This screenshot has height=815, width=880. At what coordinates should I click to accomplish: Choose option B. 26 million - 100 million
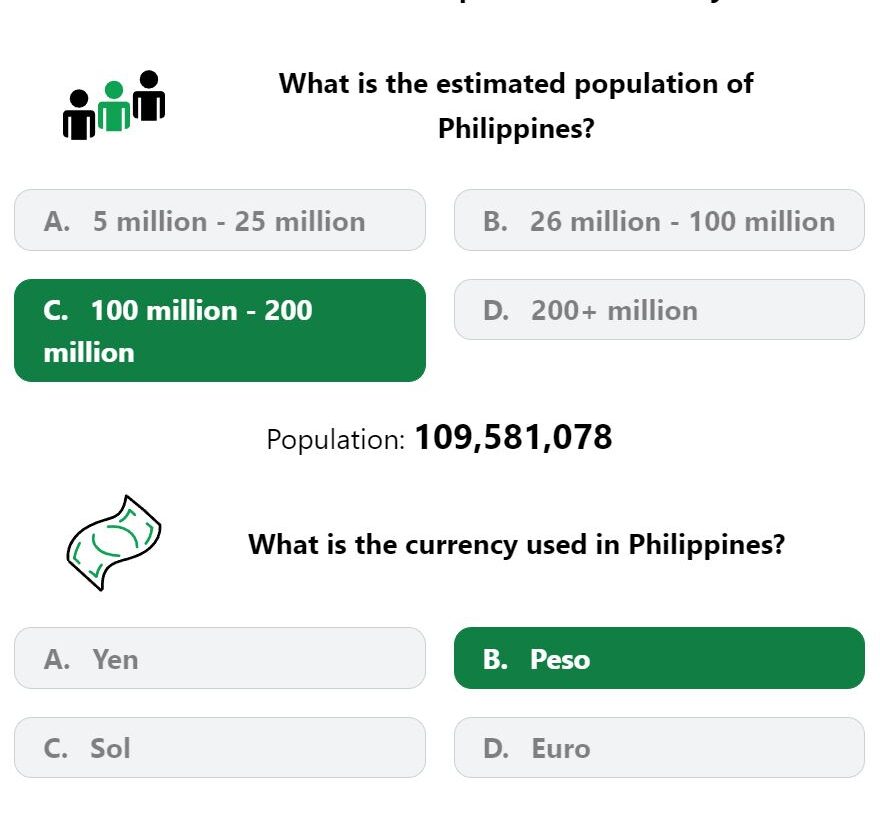[659, 220]
